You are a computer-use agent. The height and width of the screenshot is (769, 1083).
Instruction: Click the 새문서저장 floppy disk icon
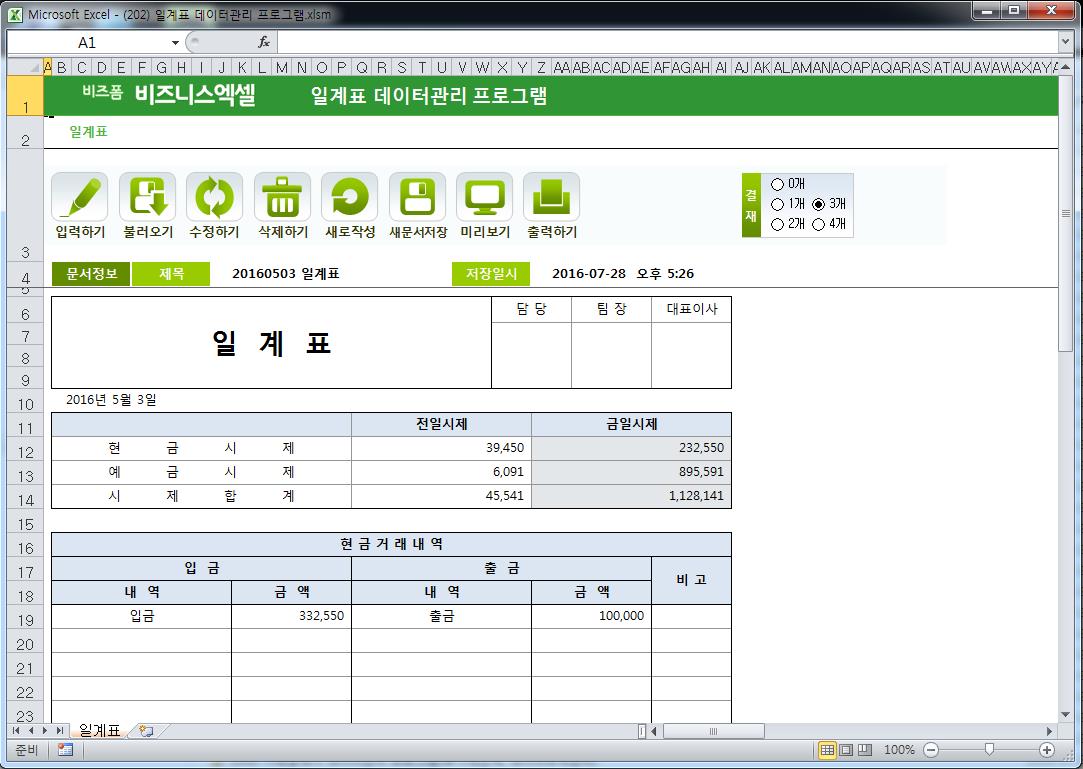417,198
